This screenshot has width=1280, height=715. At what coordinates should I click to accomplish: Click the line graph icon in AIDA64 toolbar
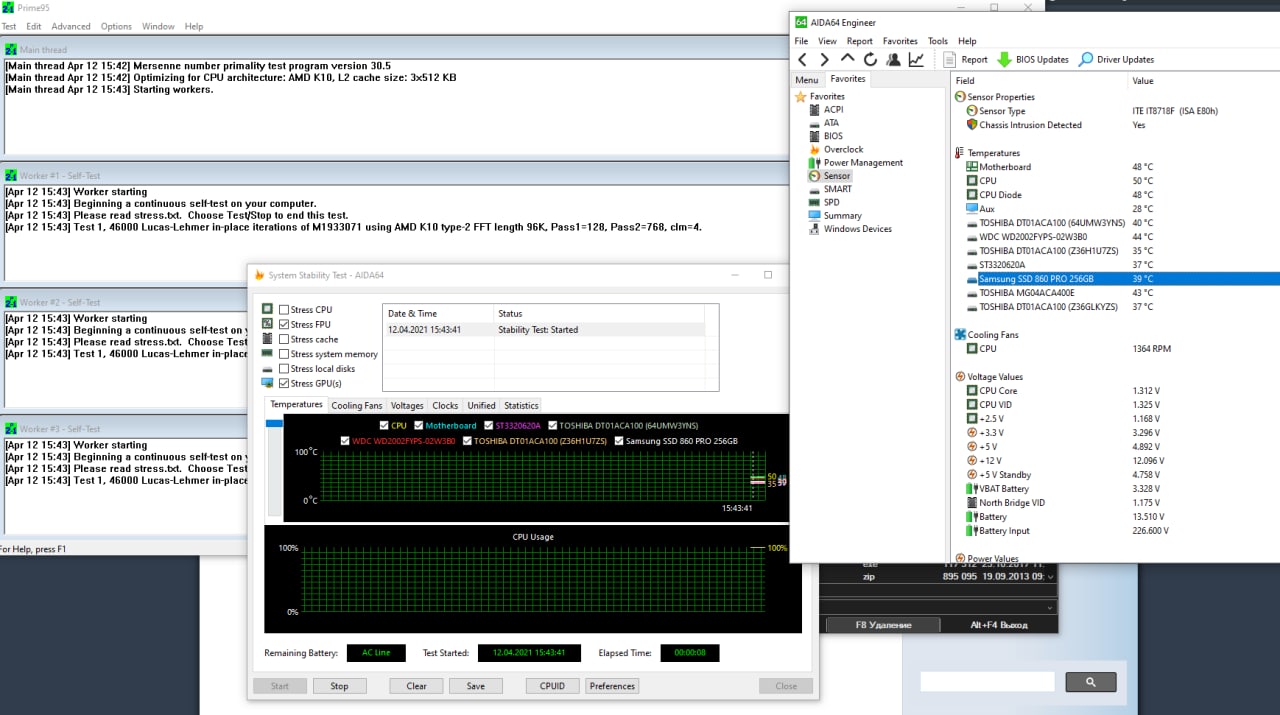pyautogui.click(x=916, y=59)
